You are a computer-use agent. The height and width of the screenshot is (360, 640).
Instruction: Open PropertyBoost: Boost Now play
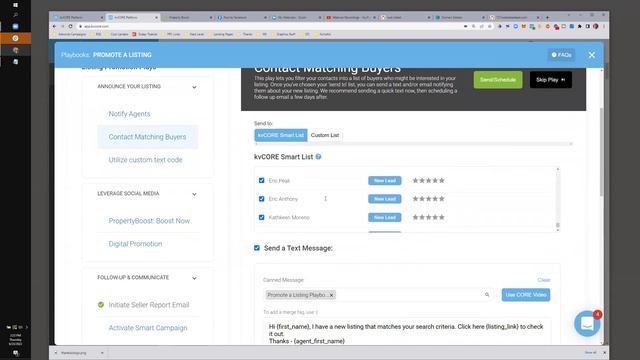pyautogui.click(x=149, y=221)
